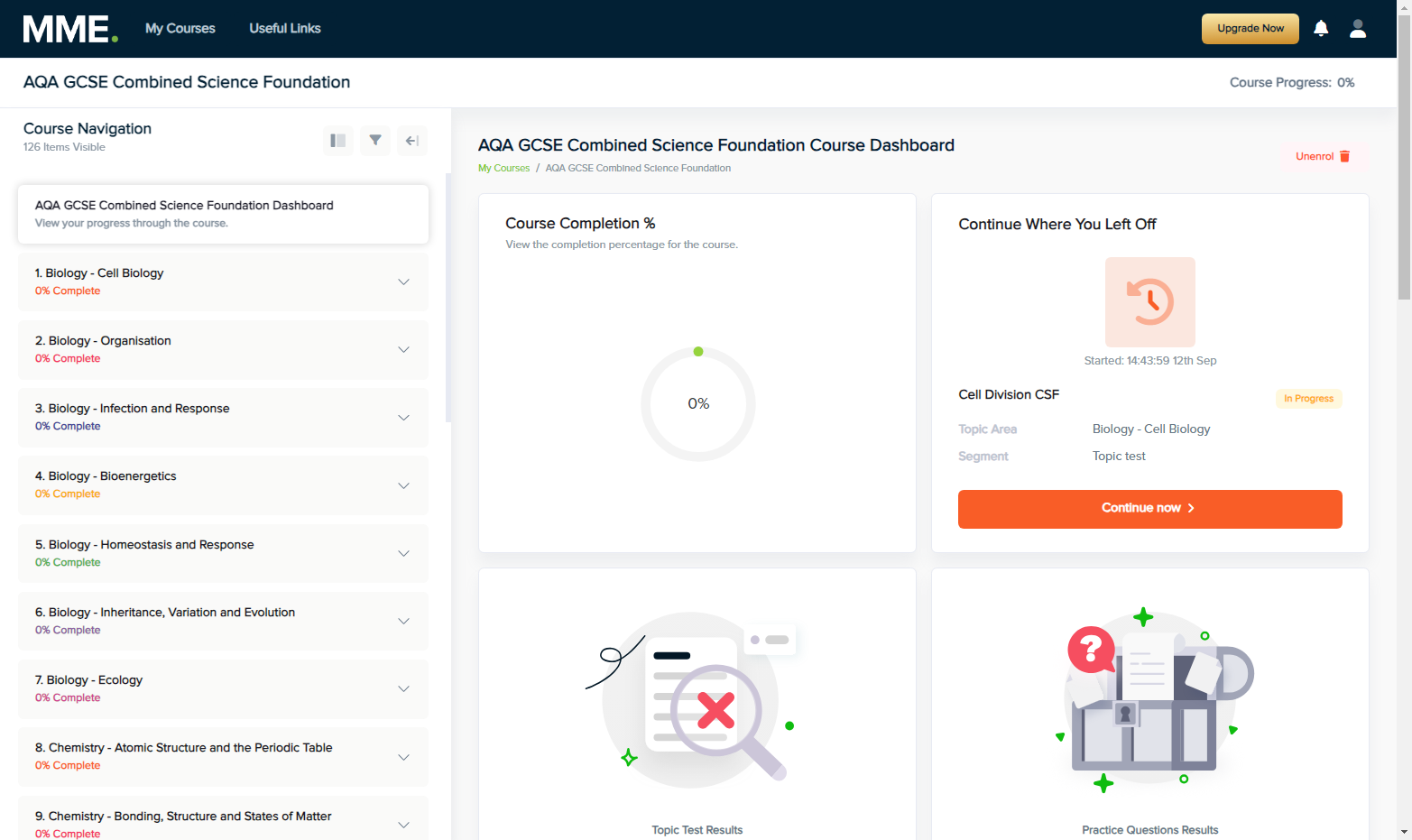This screenshot has height=840, width=1412.
Task: Click 0% Complete under Biology - Ecology
Action: (68, 697)
